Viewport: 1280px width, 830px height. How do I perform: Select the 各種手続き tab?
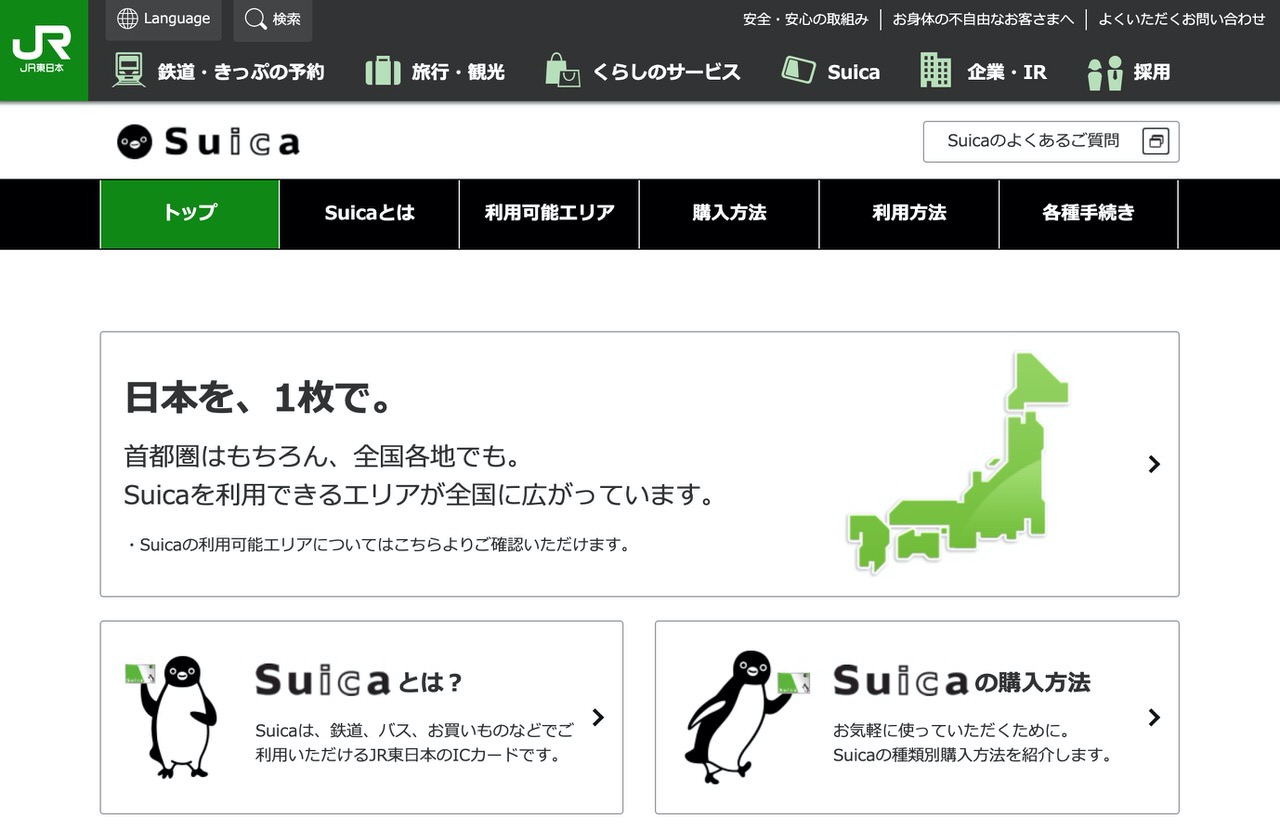tap(1089, 212)
